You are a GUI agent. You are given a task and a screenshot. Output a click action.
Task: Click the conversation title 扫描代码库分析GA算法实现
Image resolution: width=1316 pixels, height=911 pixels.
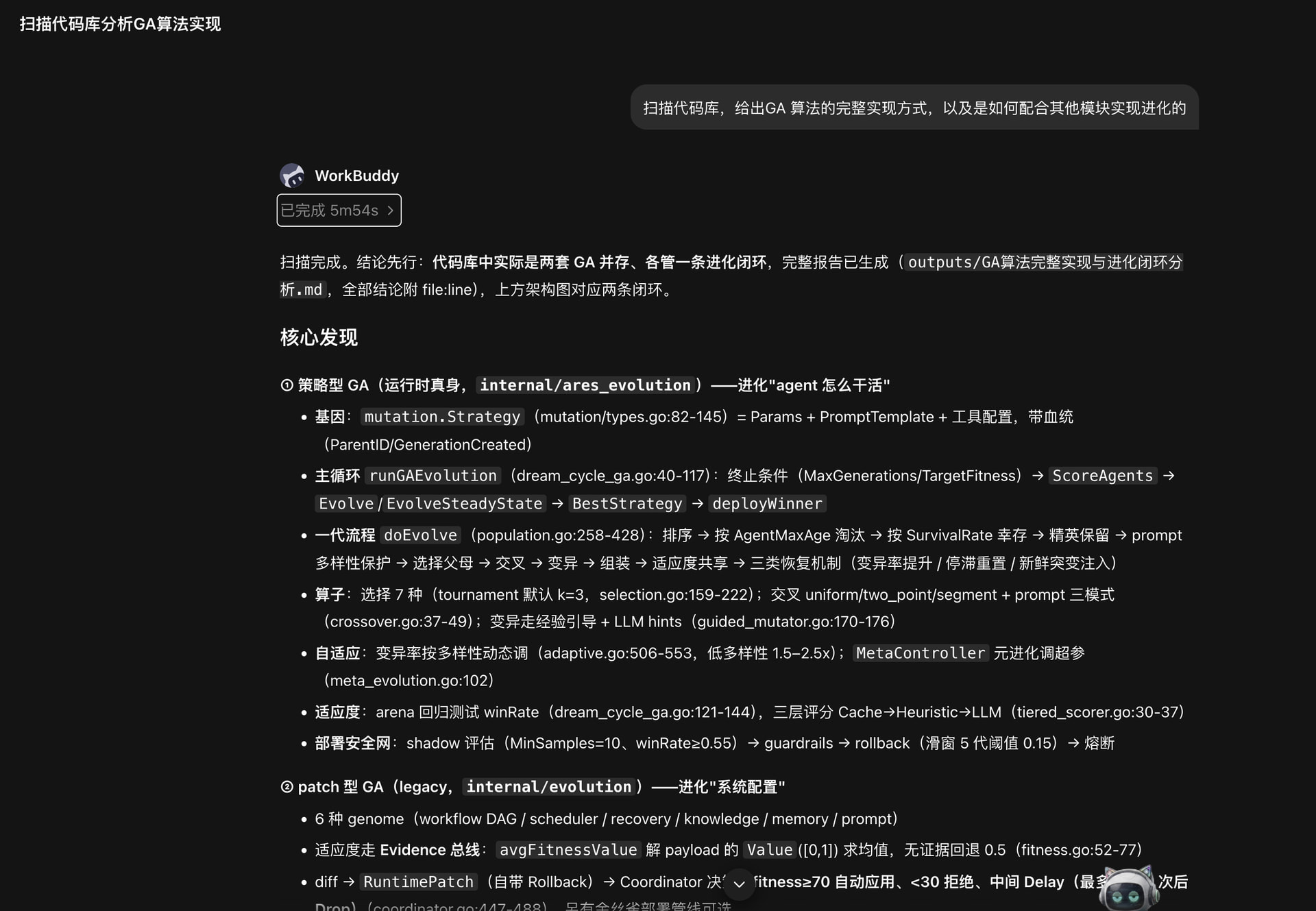click(x=120, y=24)
